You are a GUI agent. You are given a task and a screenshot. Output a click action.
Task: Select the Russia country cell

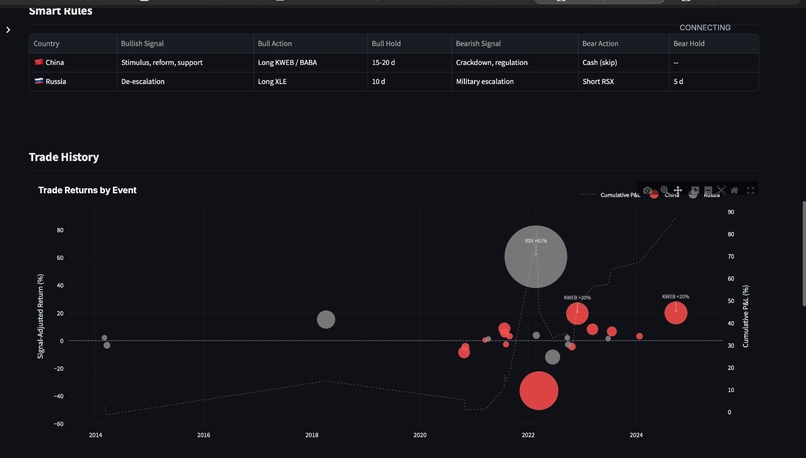point(73,82)
